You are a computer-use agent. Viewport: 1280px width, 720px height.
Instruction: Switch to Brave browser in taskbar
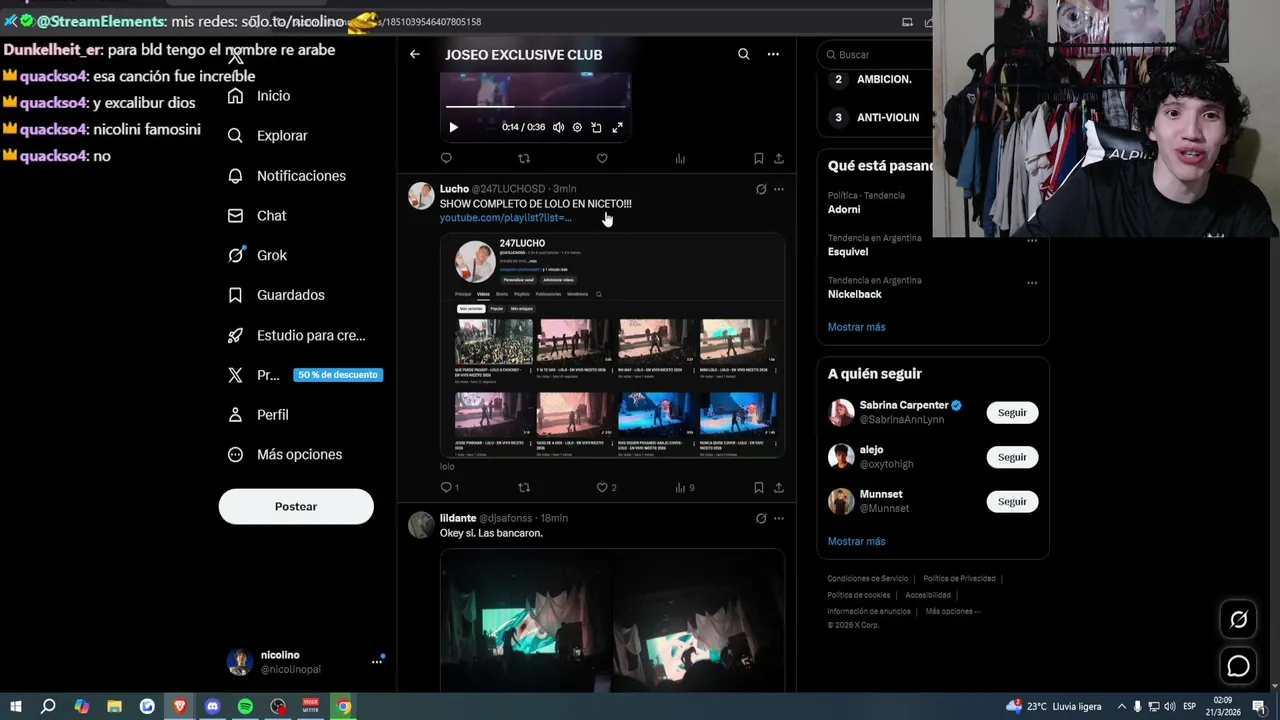click(x=180, y=706)
